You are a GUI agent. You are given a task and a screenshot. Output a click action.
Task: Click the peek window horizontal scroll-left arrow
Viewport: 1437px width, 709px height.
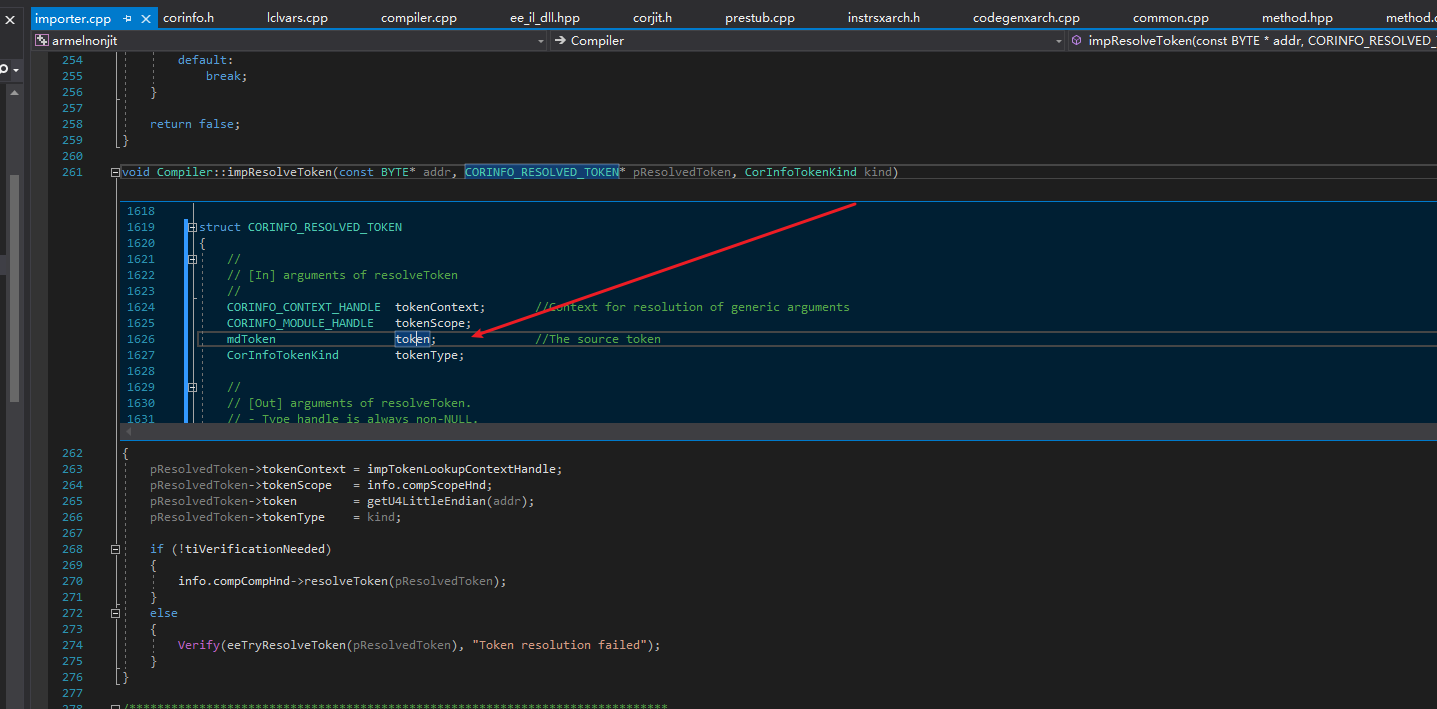point(129,431)
